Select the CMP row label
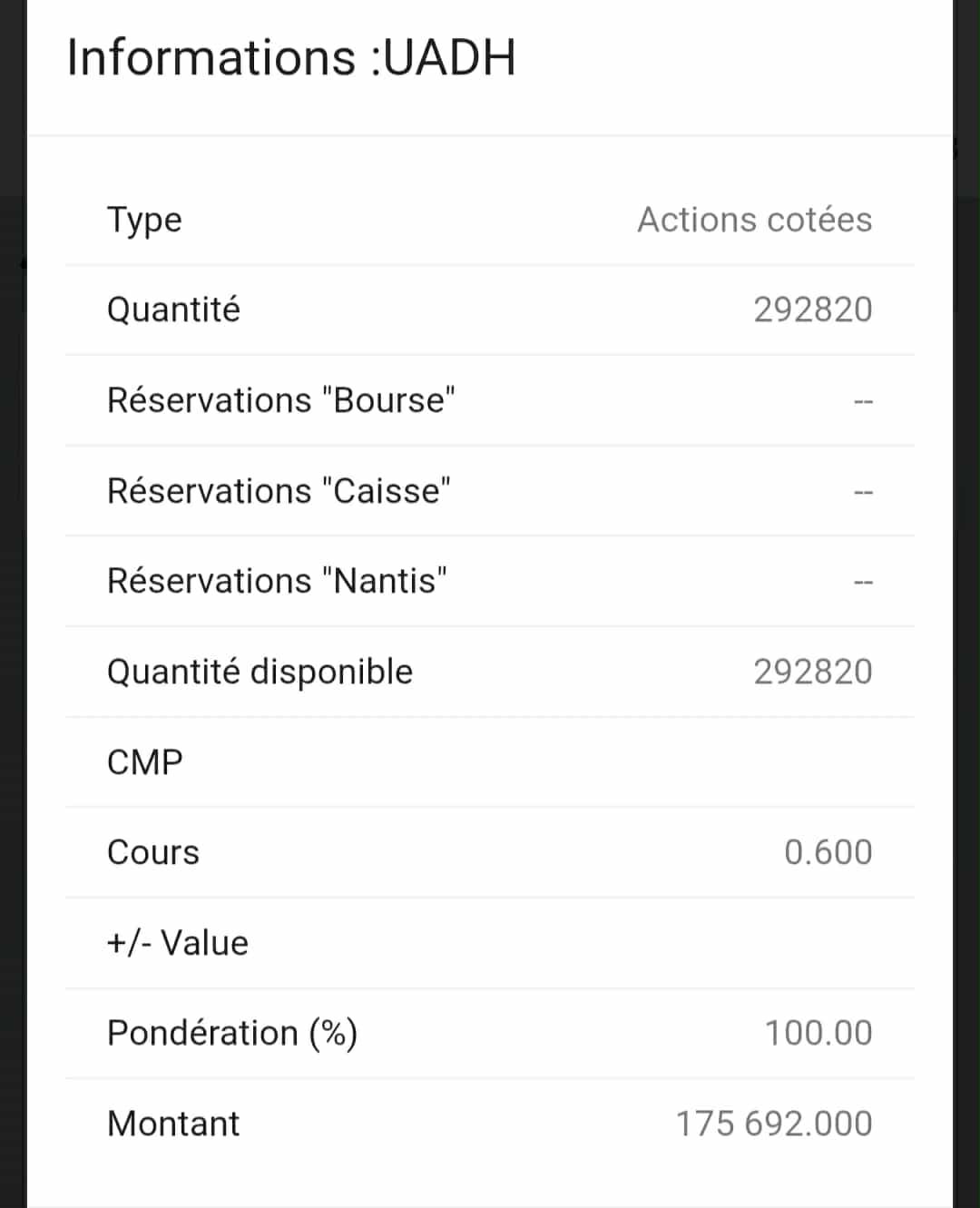The image size is (980, 1208). point(145,762)
